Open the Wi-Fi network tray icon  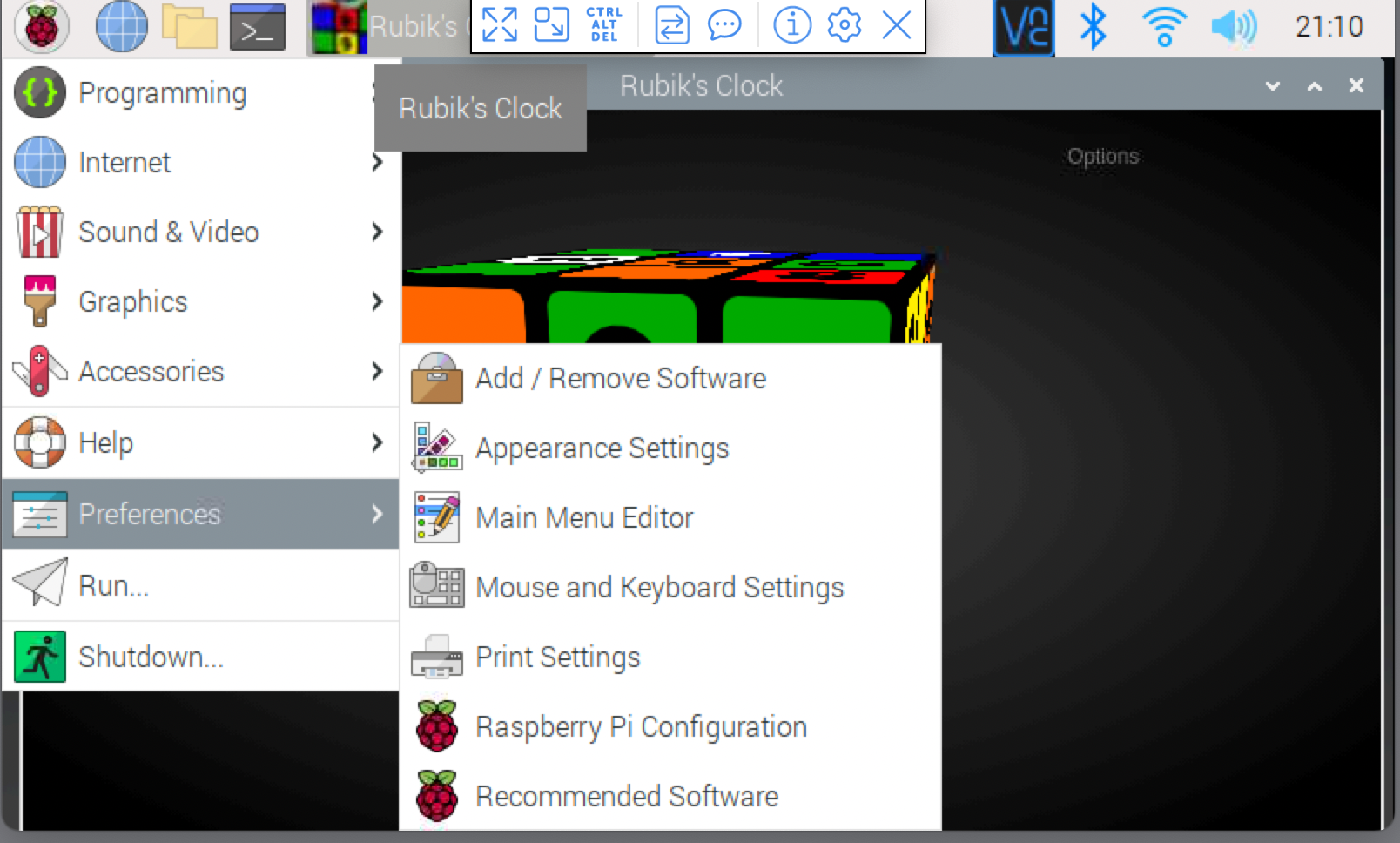pyautogui.click(x=1164, y=27)
